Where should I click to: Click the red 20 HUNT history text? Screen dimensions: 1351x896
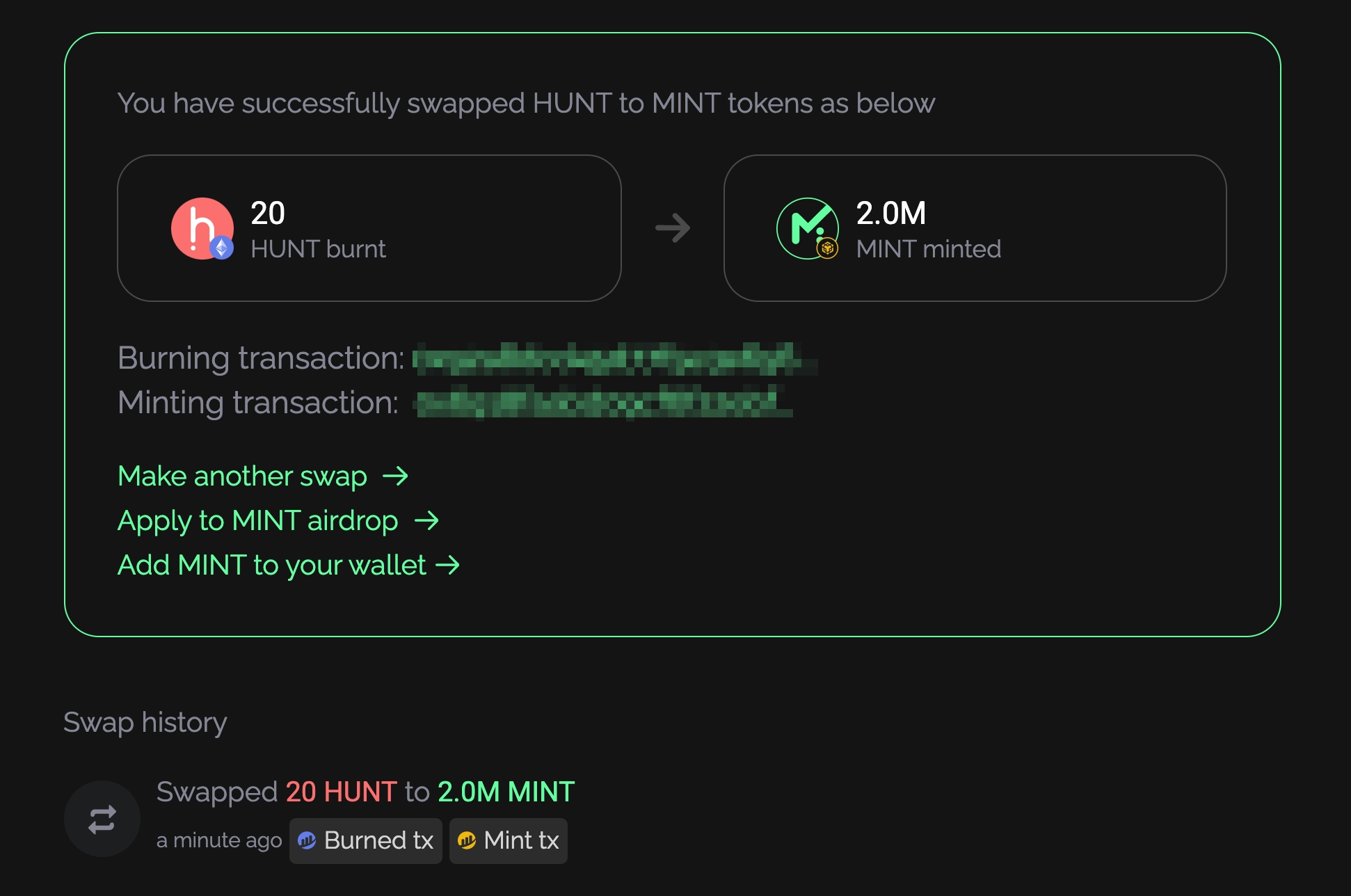(341, 792)
